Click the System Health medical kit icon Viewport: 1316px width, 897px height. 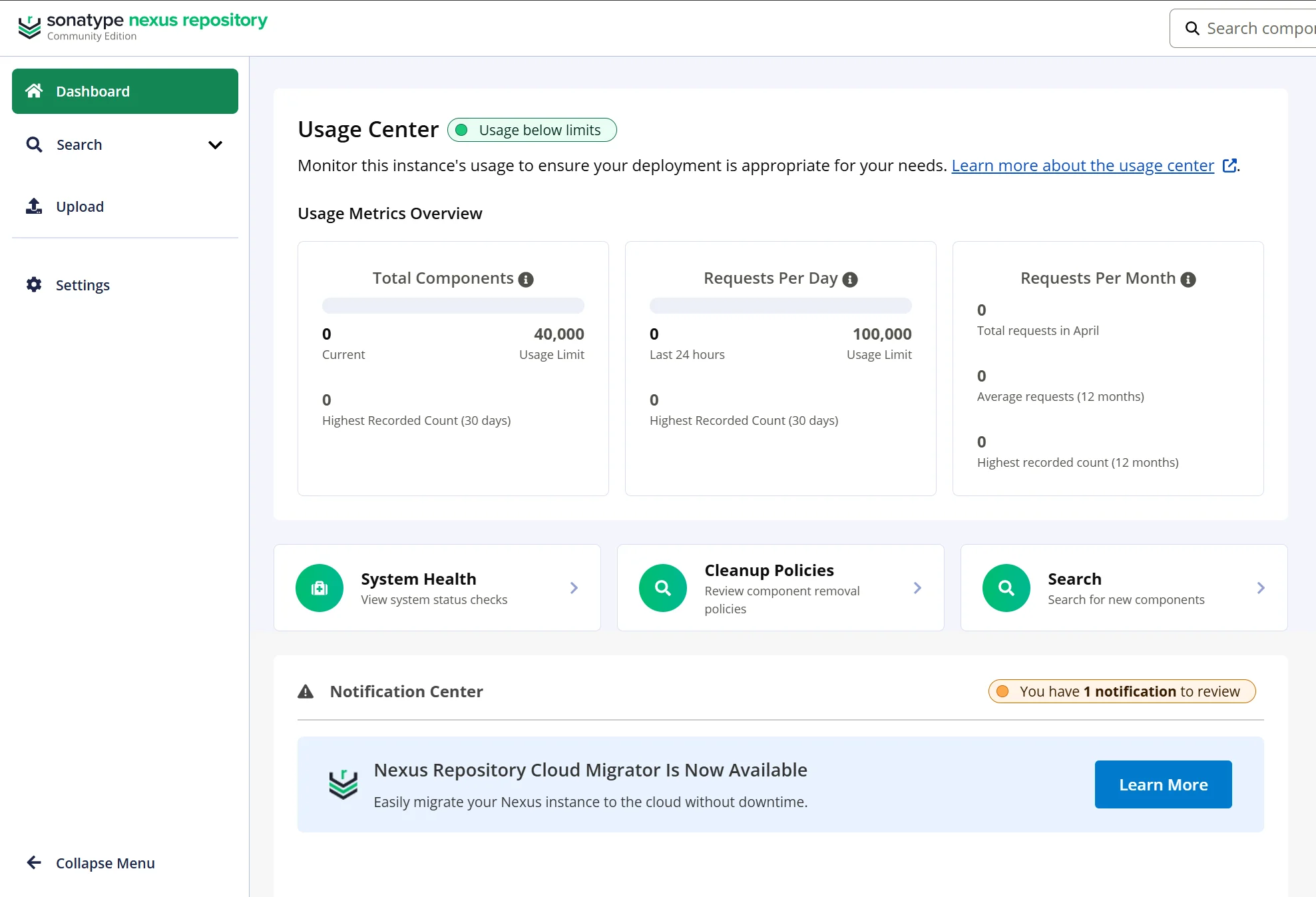click(320, 588)
